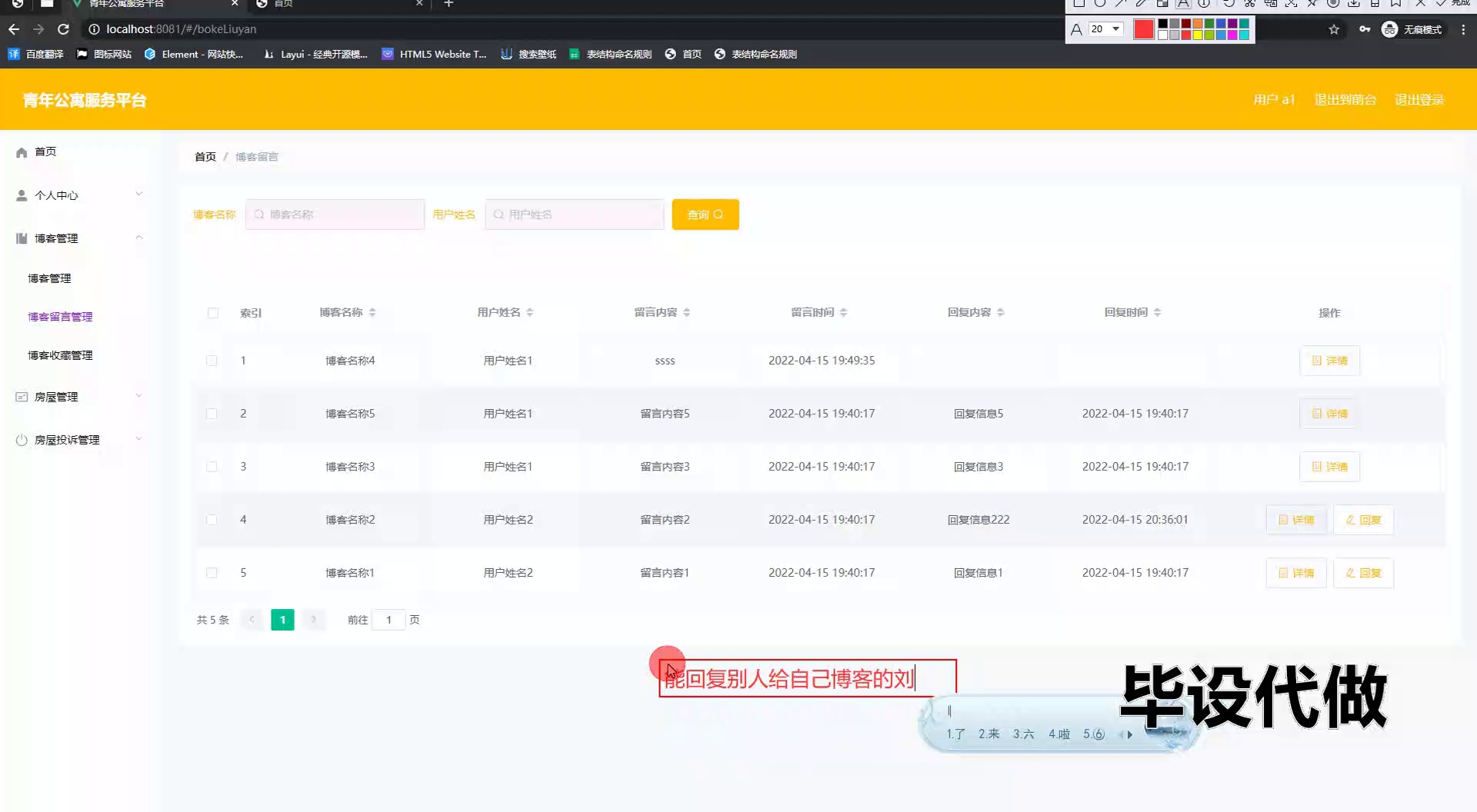
Task: Click 详情 for row 博客名称4
Action: 1329,361
